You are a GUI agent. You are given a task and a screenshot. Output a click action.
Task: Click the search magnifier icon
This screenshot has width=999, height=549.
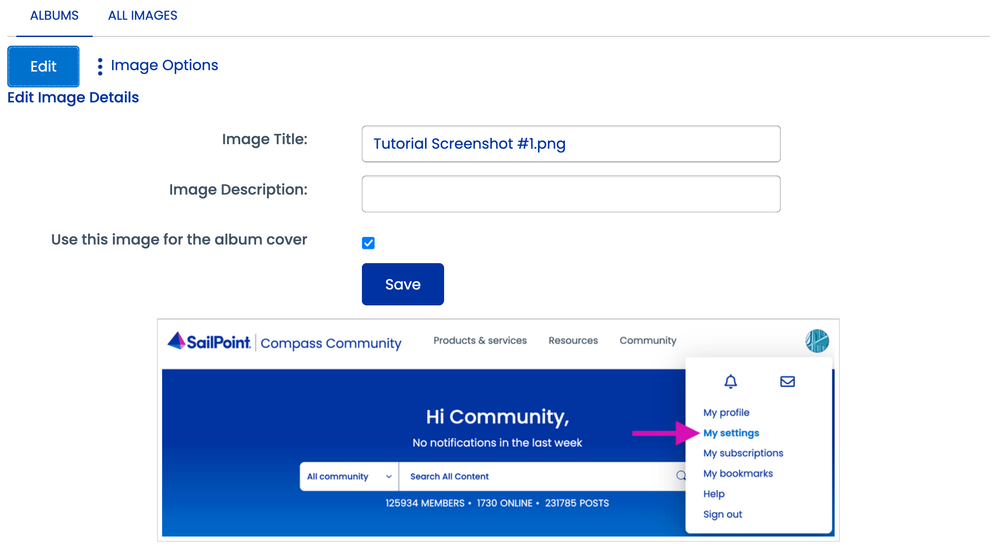pyautogui.click(x=680, y=477)
